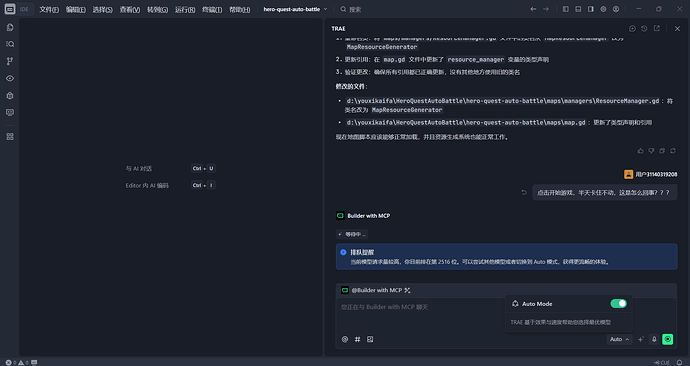Open the 文件(F) menu
The image size is (690, 366).
[49, 9]
